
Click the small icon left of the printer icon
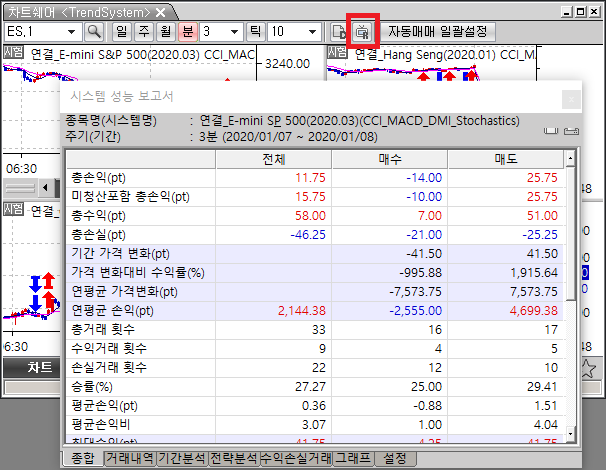[551, 131]
